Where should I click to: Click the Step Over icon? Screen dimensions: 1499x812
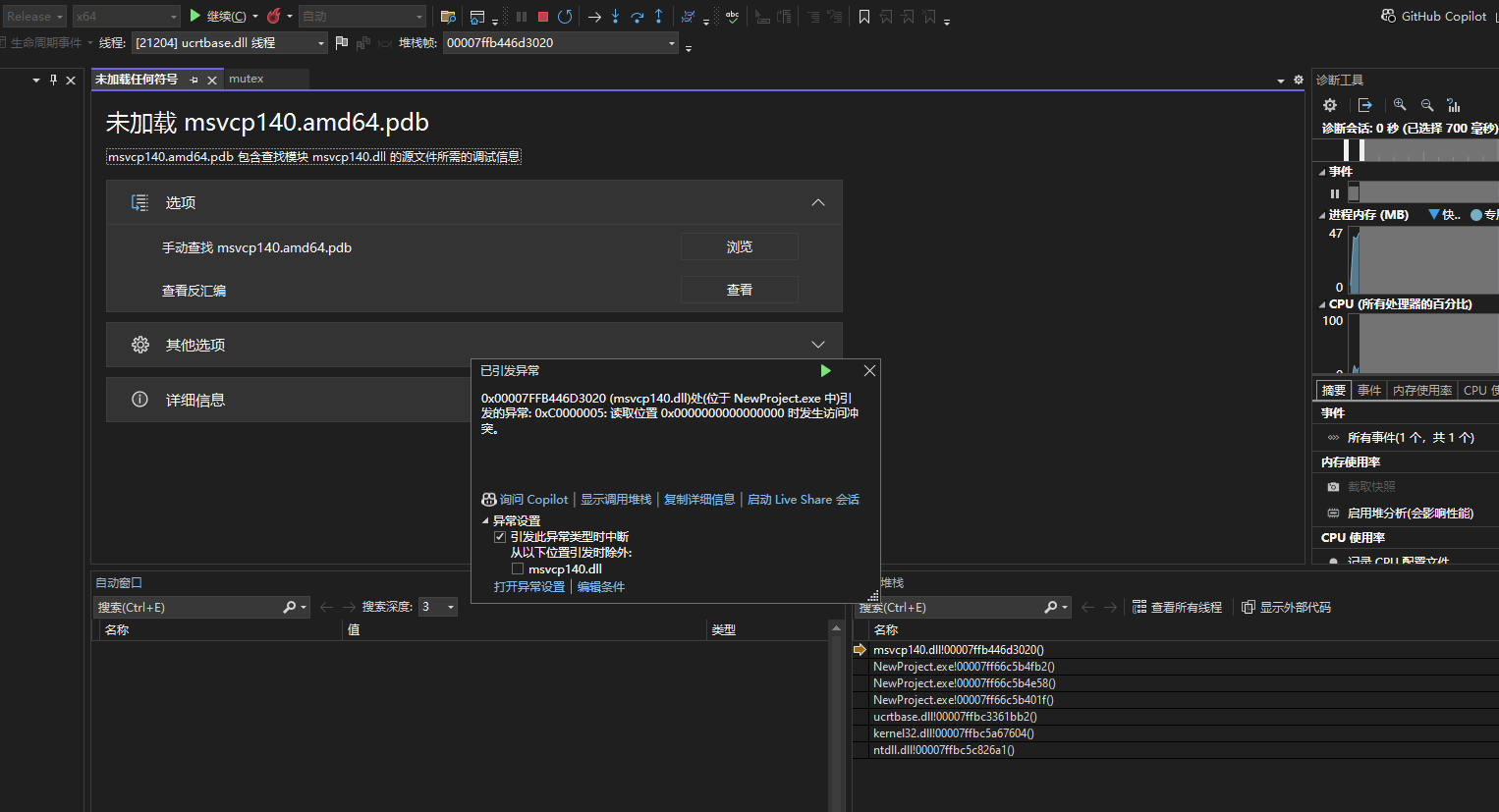[638, 17]
